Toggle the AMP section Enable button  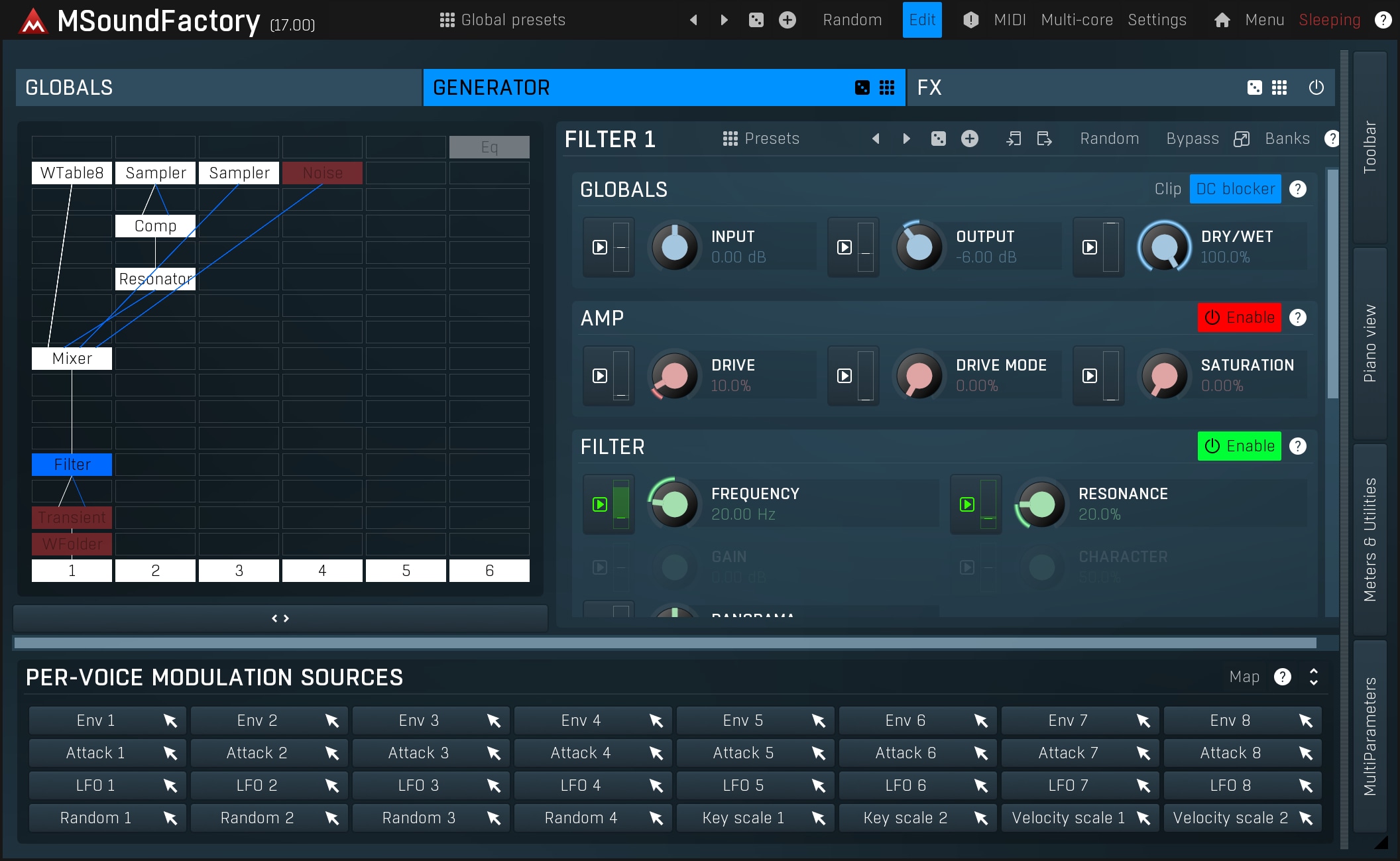coord(1239,317)
